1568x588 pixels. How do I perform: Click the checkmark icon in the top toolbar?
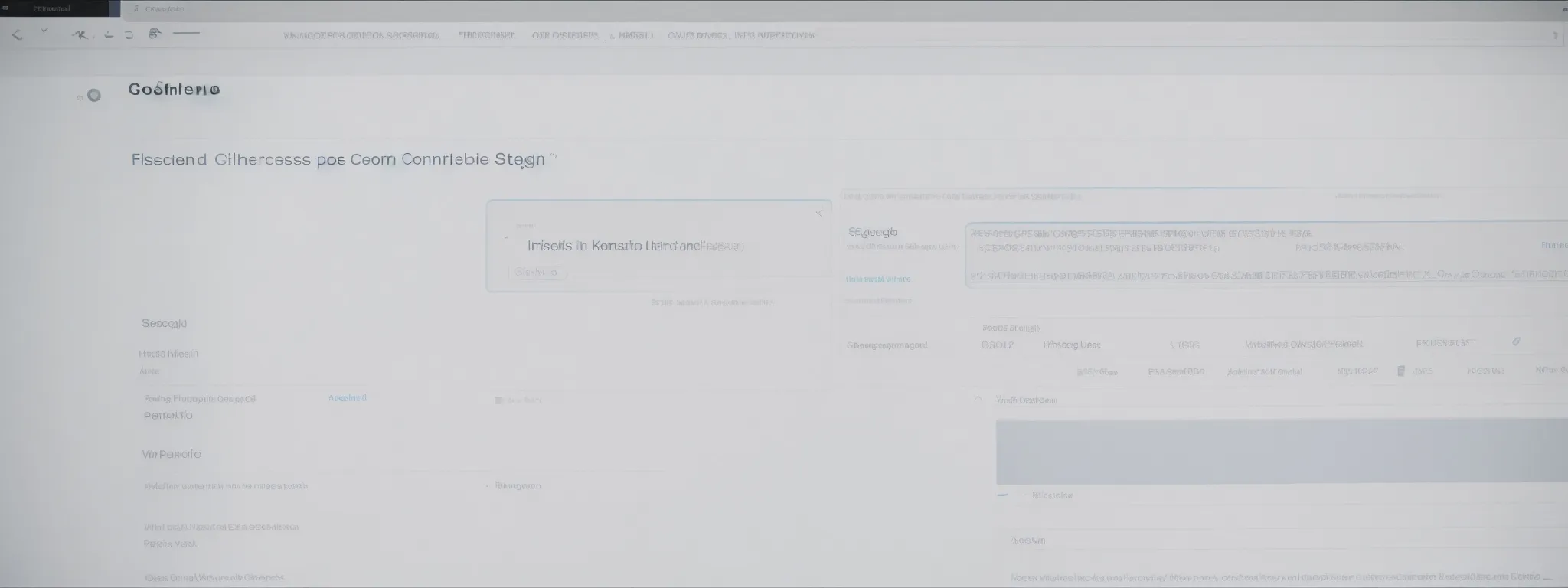[x=44, y=32]
